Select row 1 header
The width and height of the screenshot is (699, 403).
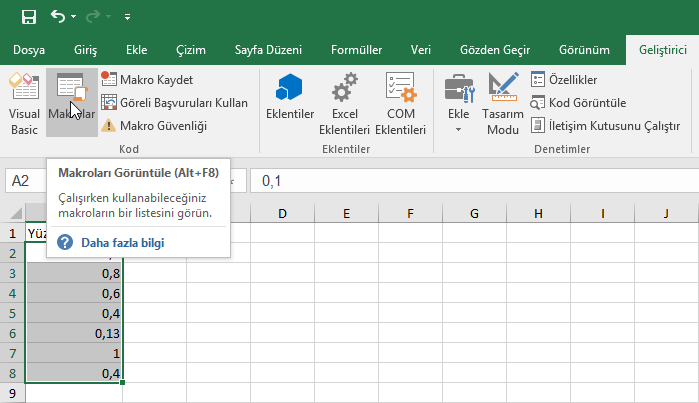coord(12,233)
